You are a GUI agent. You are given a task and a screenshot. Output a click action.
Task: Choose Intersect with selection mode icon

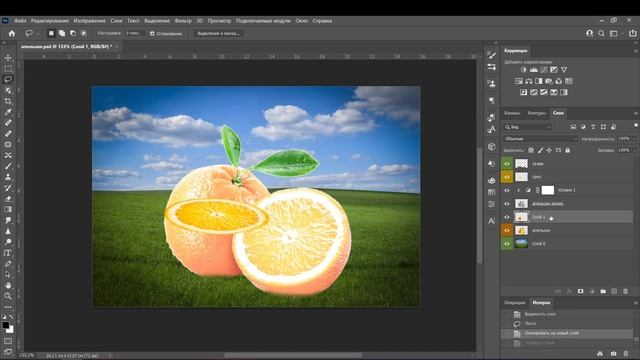84,33
